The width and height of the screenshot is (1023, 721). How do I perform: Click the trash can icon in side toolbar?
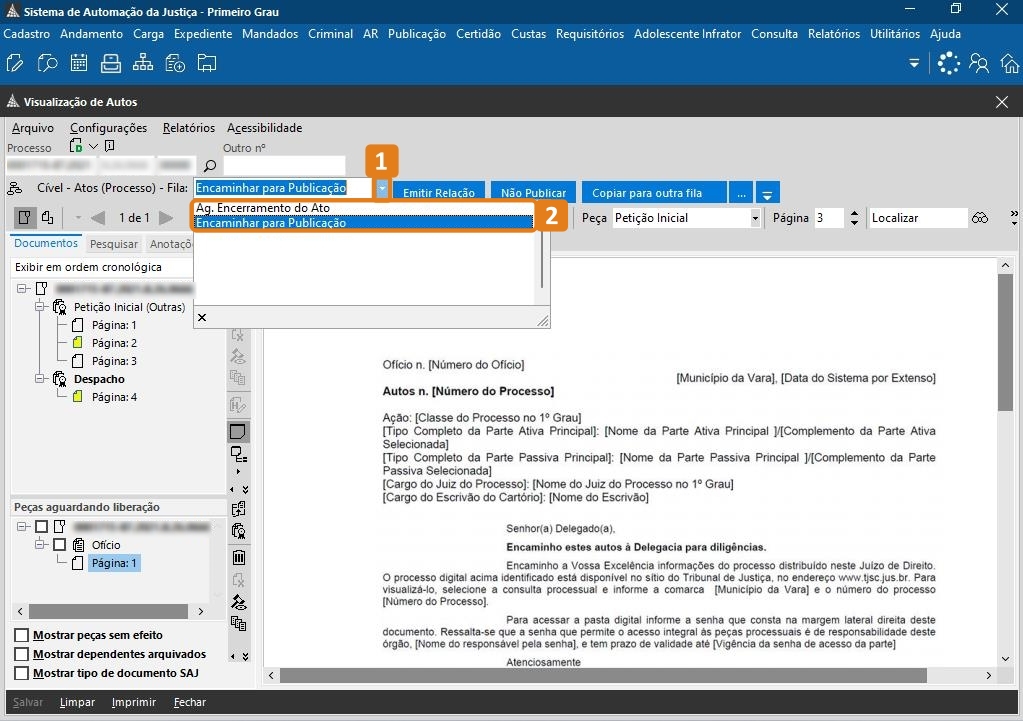(238, 557)
